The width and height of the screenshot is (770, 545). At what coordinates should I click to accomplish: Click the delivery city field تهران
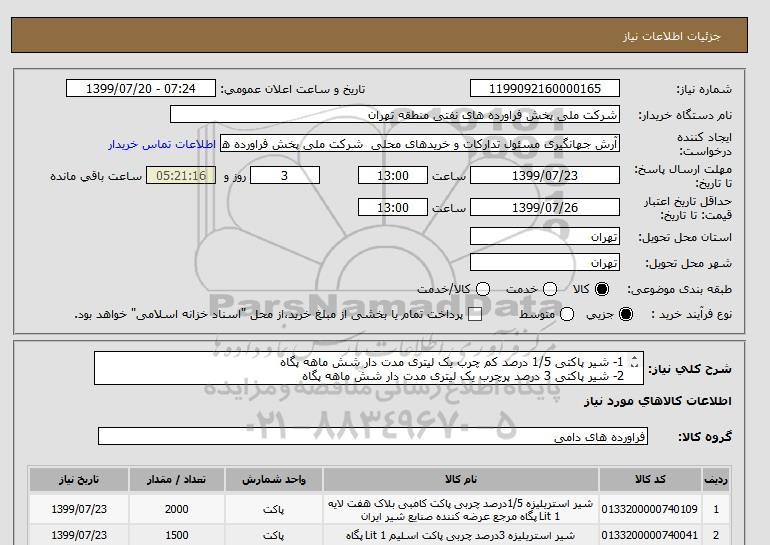click(x=545, y=262)
